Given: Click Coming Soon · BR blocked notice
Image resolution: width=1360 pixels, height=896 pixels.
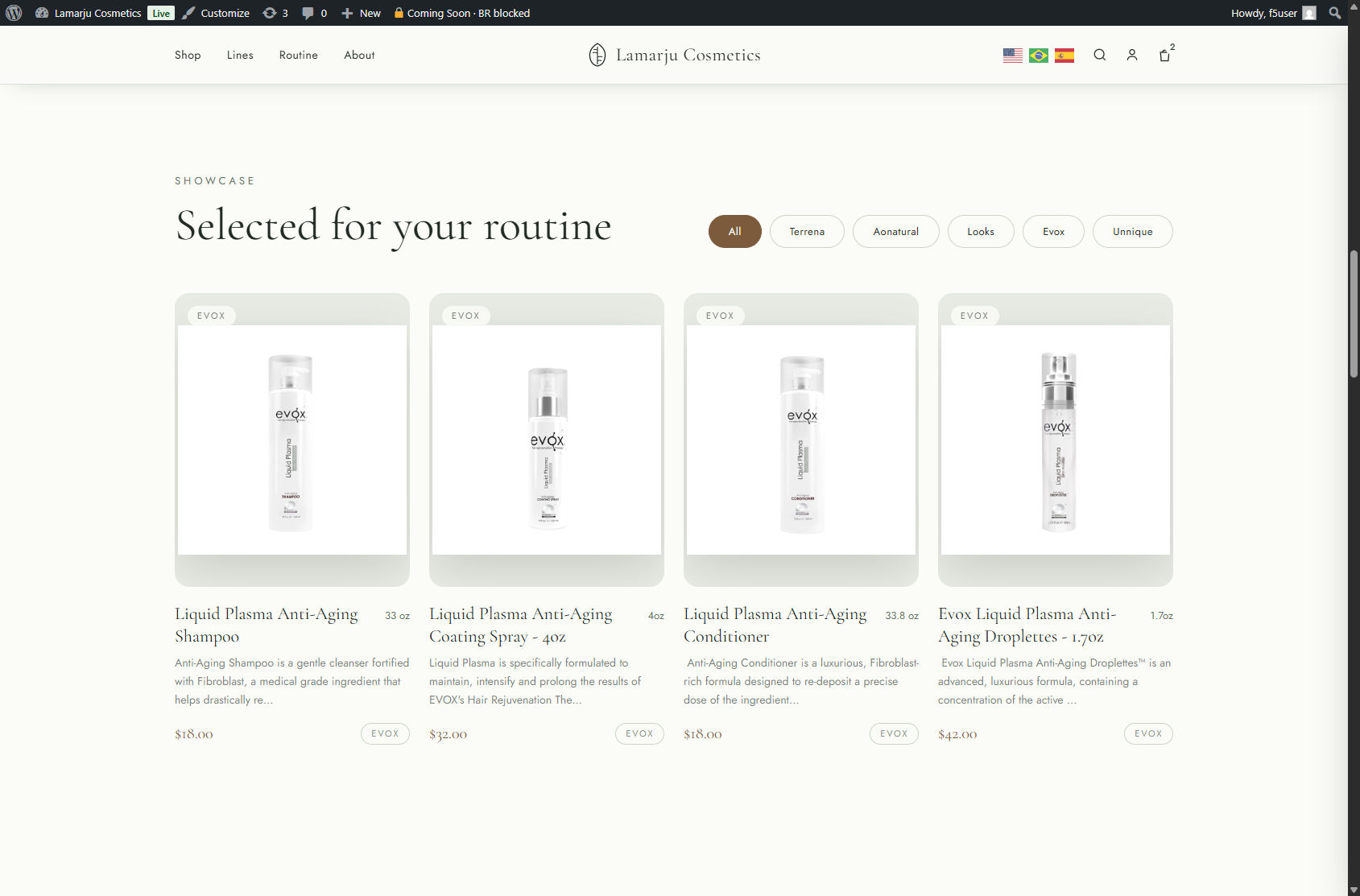Looking at the screenshot, I should (x=468, y=13).
